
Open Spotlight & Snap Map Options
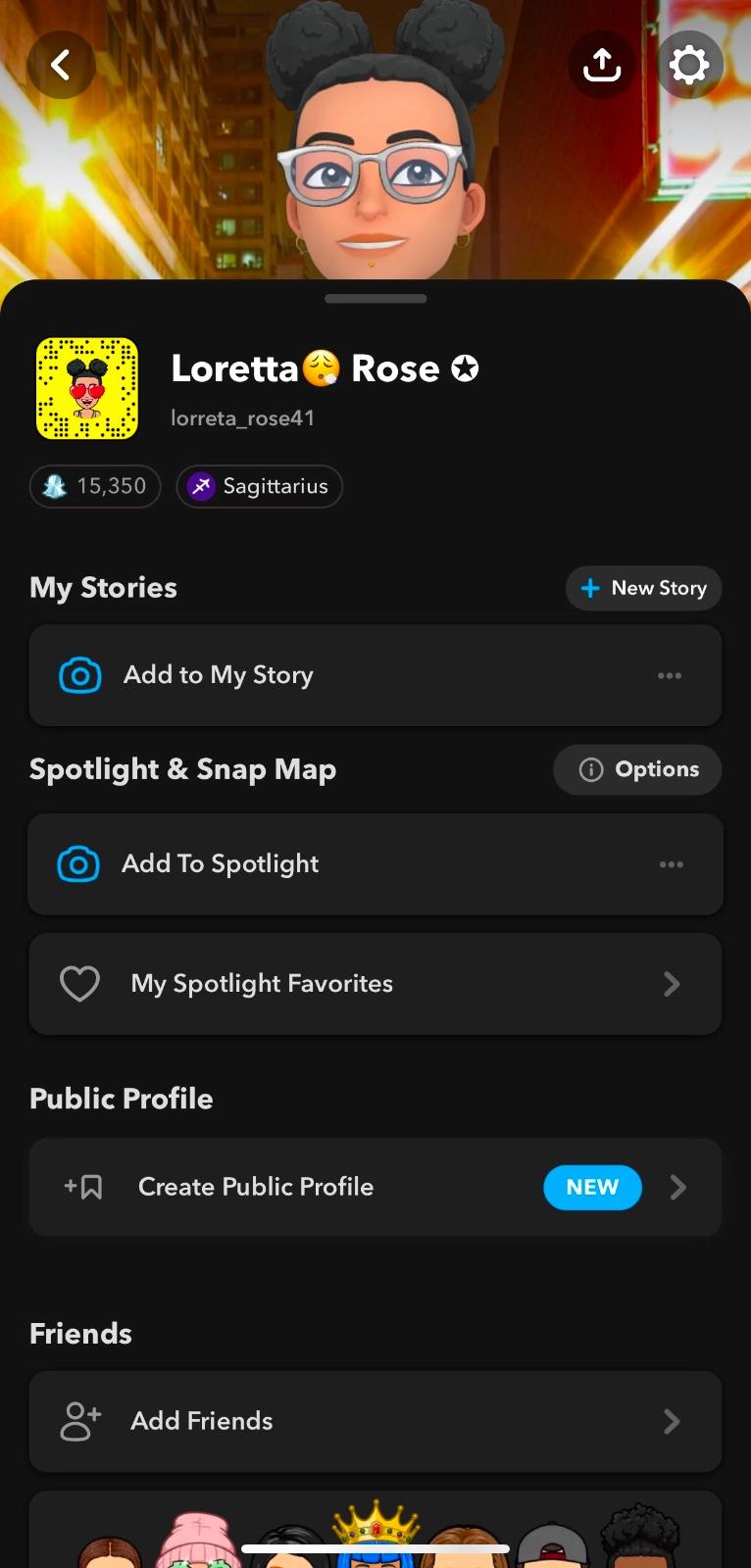637,769
